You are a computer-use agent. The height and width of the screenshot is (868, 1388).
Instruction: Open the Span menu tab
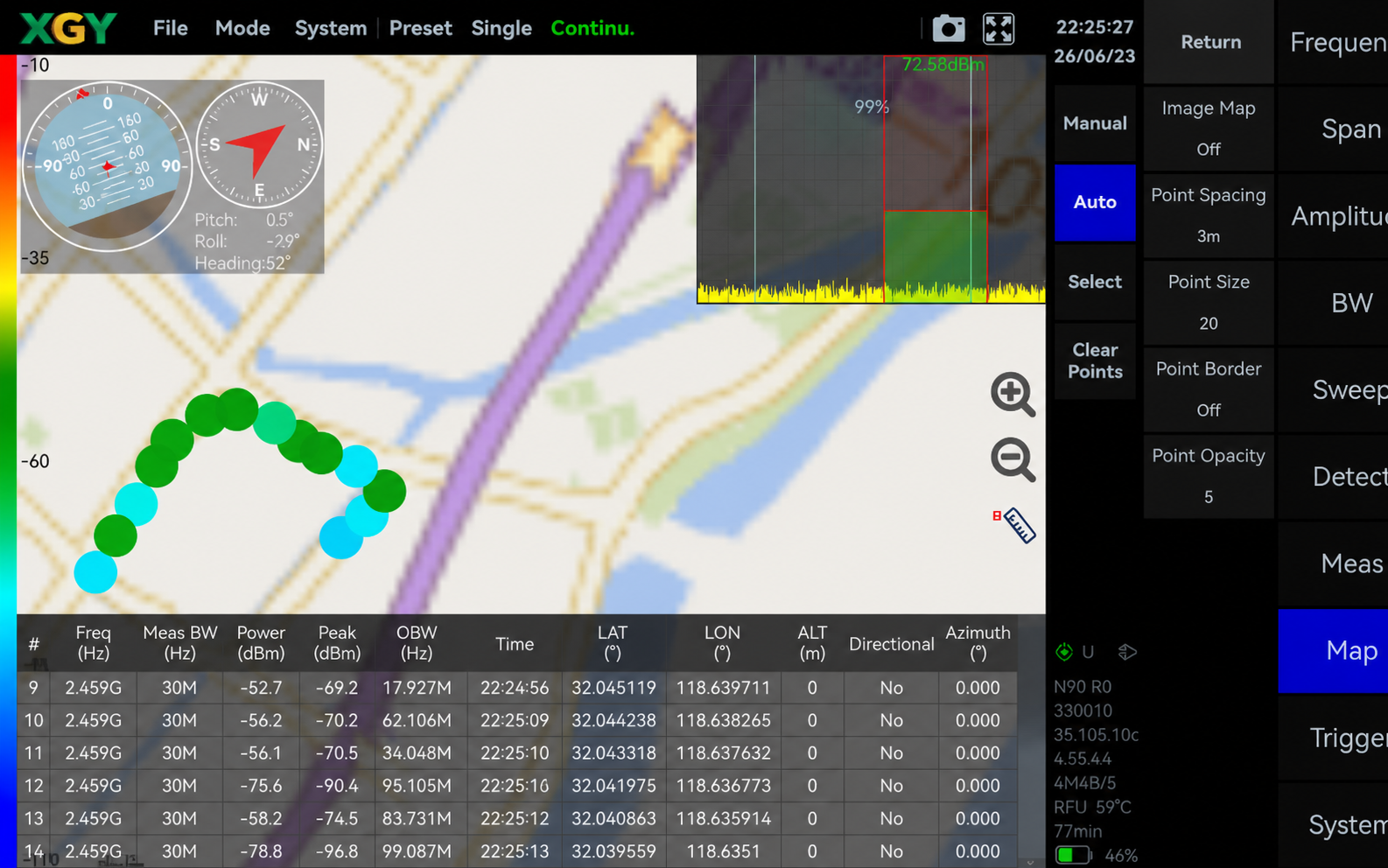coord(1333,129)
